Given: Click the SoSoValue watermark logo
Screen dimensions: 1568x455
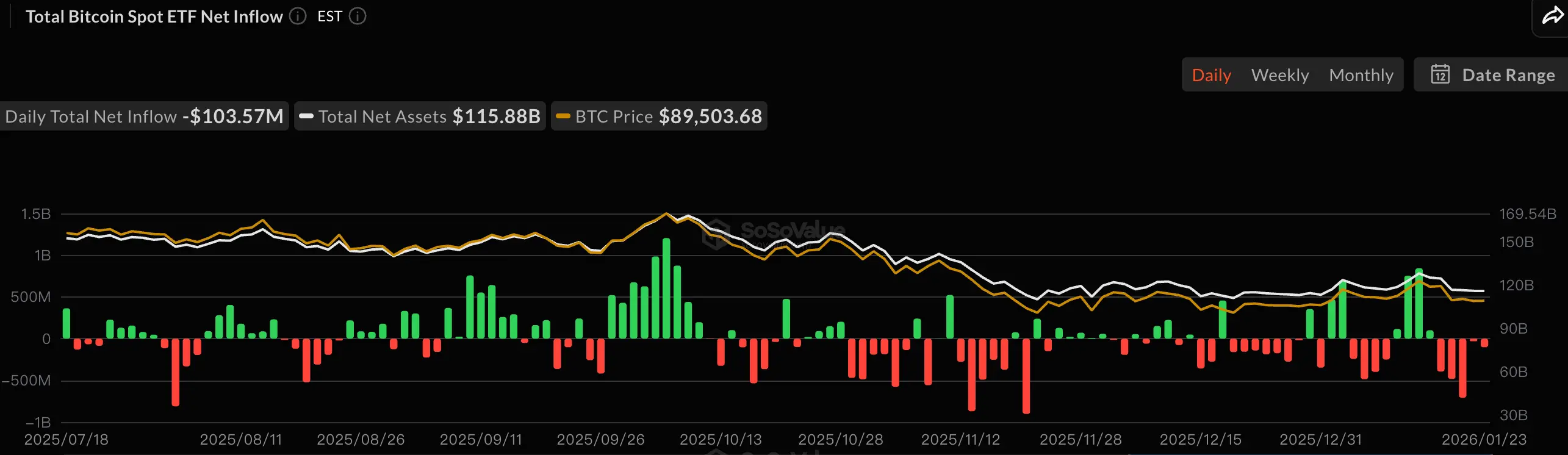Looking at the screenshot, I should tap(716, 235).
